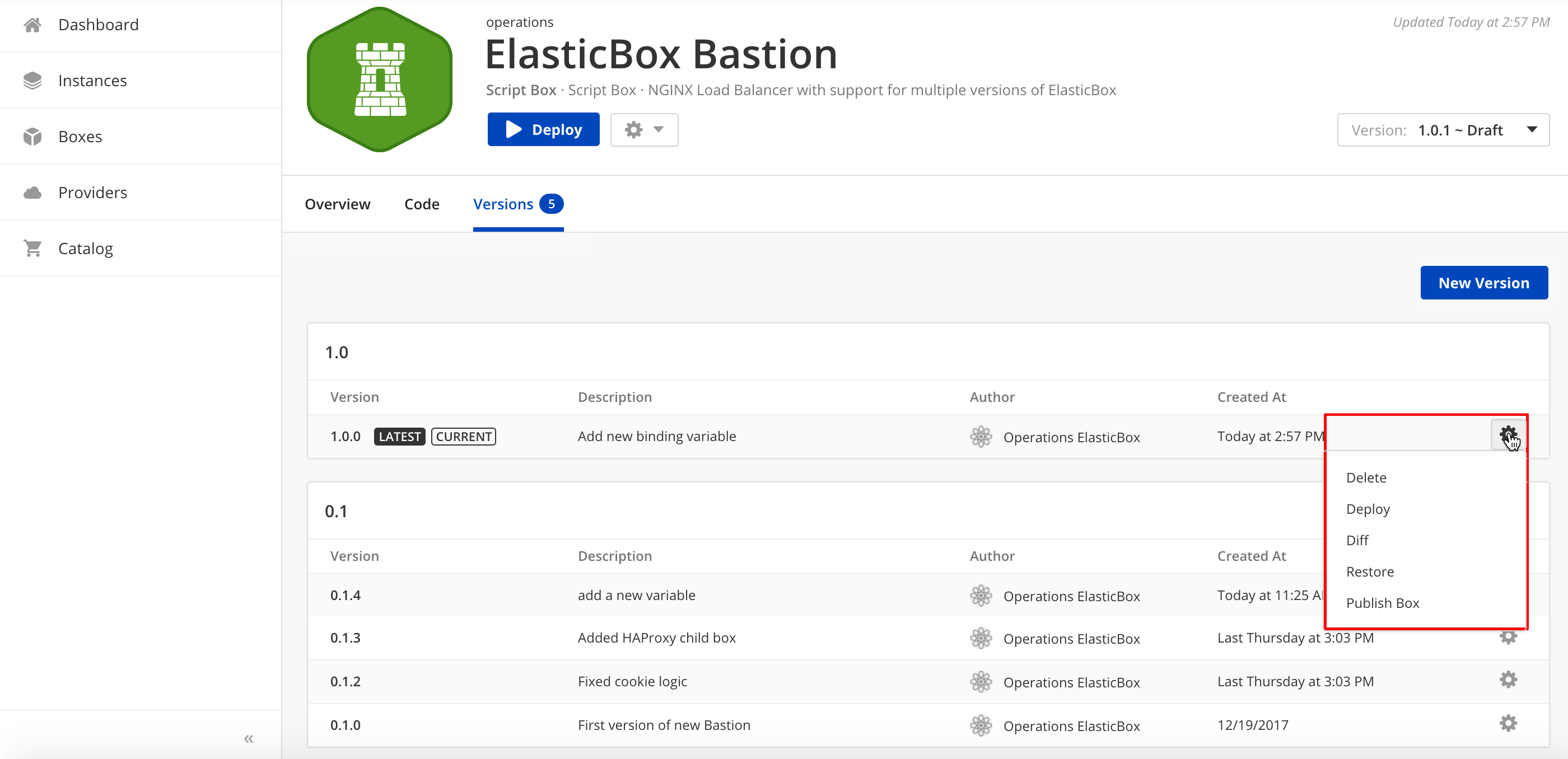Click description 'Fixed cookie logic'
The image size is (1568, 759).
(632, 681)
